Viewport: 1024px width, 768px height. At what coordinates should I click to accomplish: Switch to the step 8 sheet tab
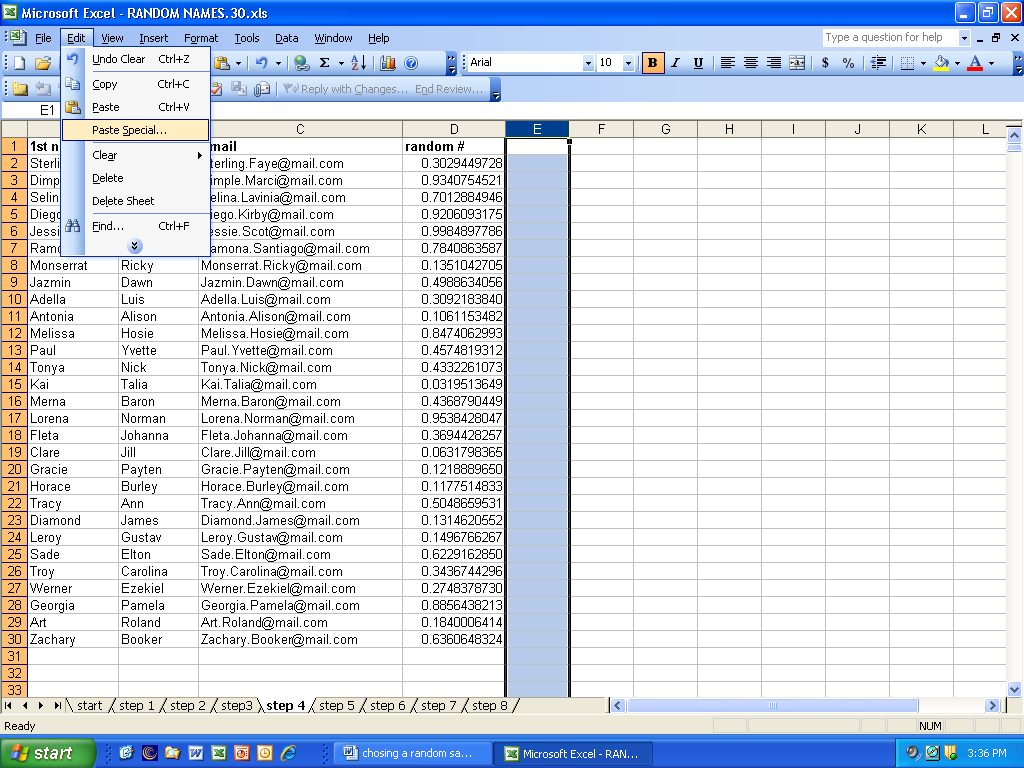(490, 705)
